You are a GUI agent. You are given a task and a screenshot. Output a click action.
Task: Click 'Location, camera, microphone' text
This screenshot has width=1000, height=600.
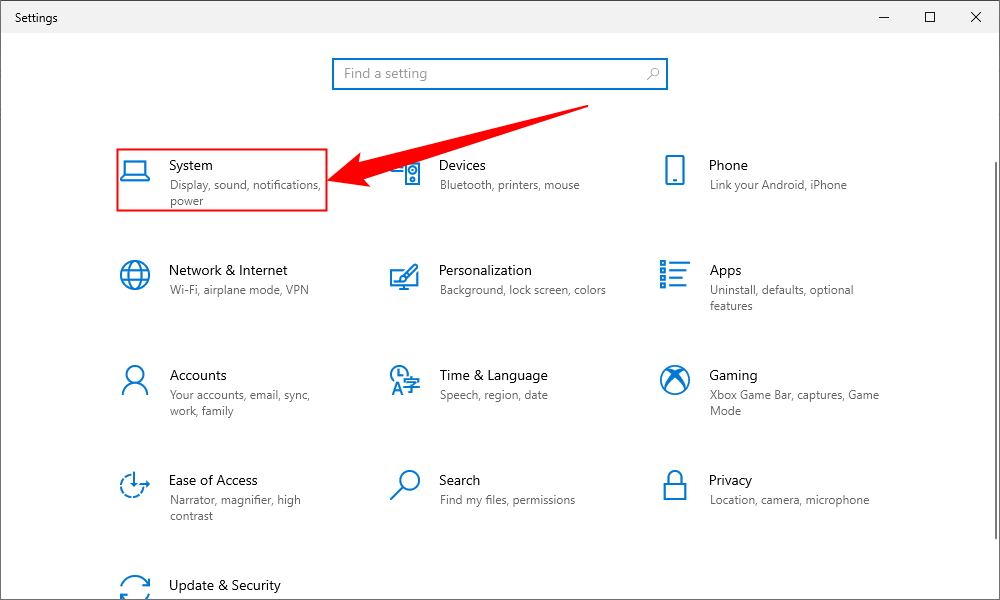(790, 500)
